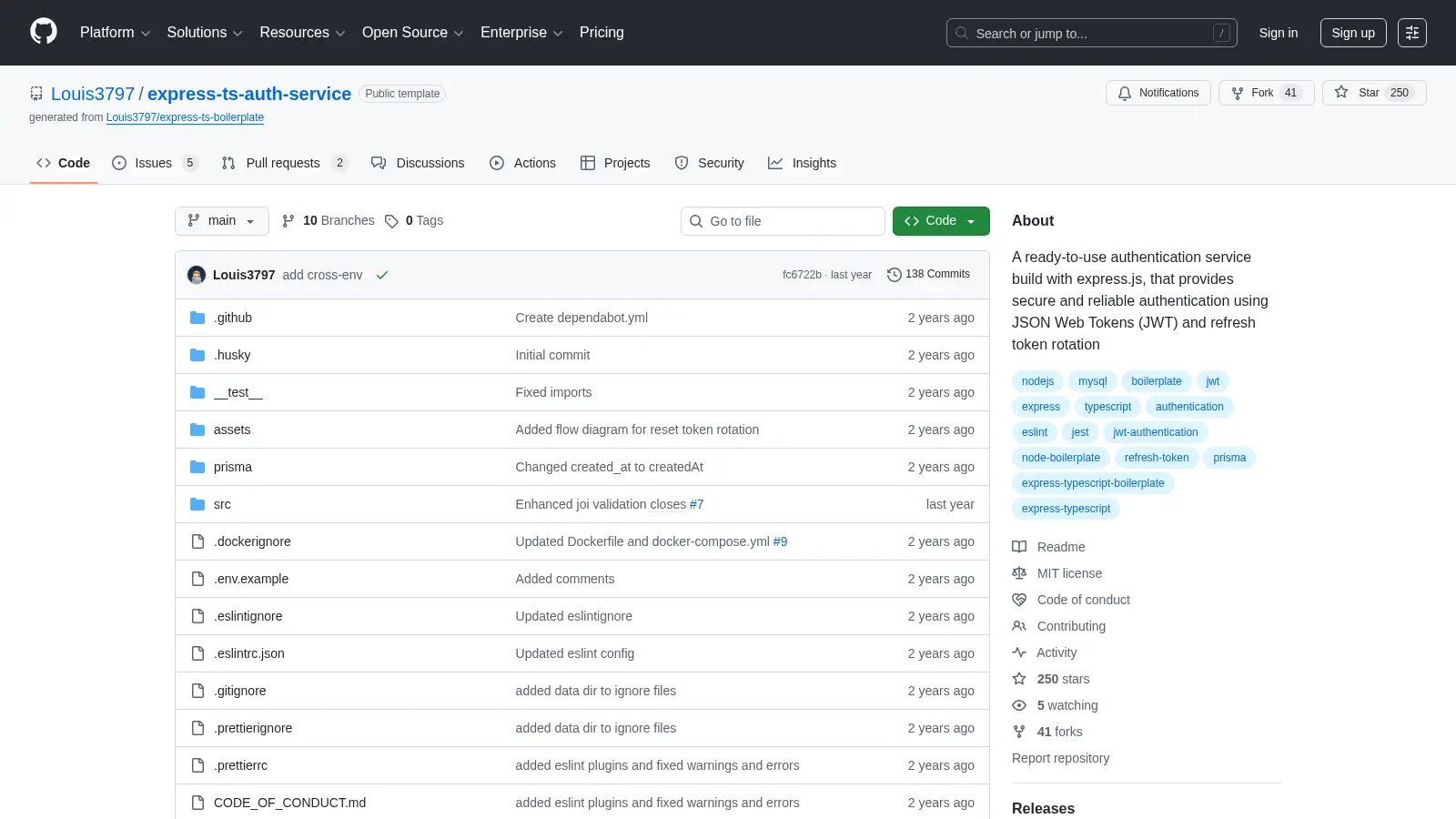Select the nodejs topic tag
The width and height of the screenshot is (1456, 819).
[x=1037, y=381]
